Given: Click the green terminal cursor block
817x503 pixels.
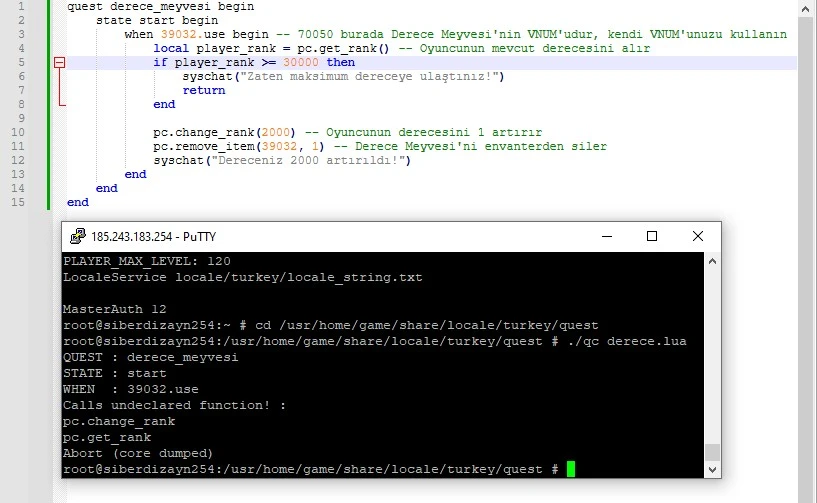Looking at the screenshot, I should (x=571, y=469).
